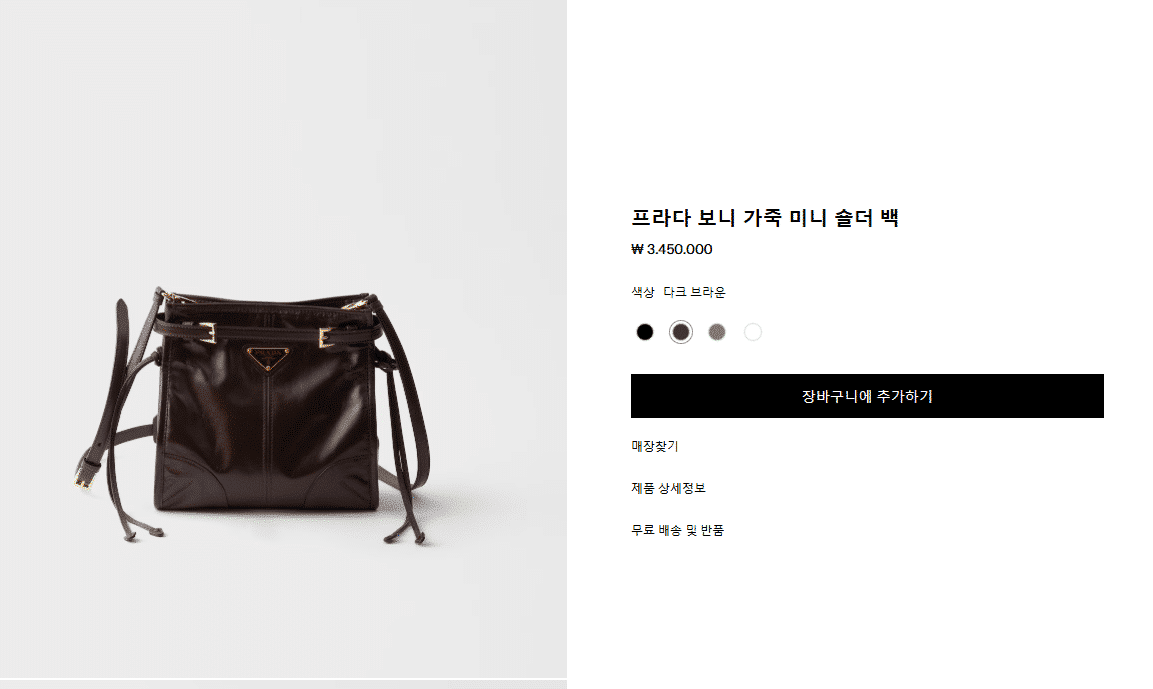Click the 색상 다크 브라운 color label
Screen dimensions: 1153x689
tap(678, 292)
